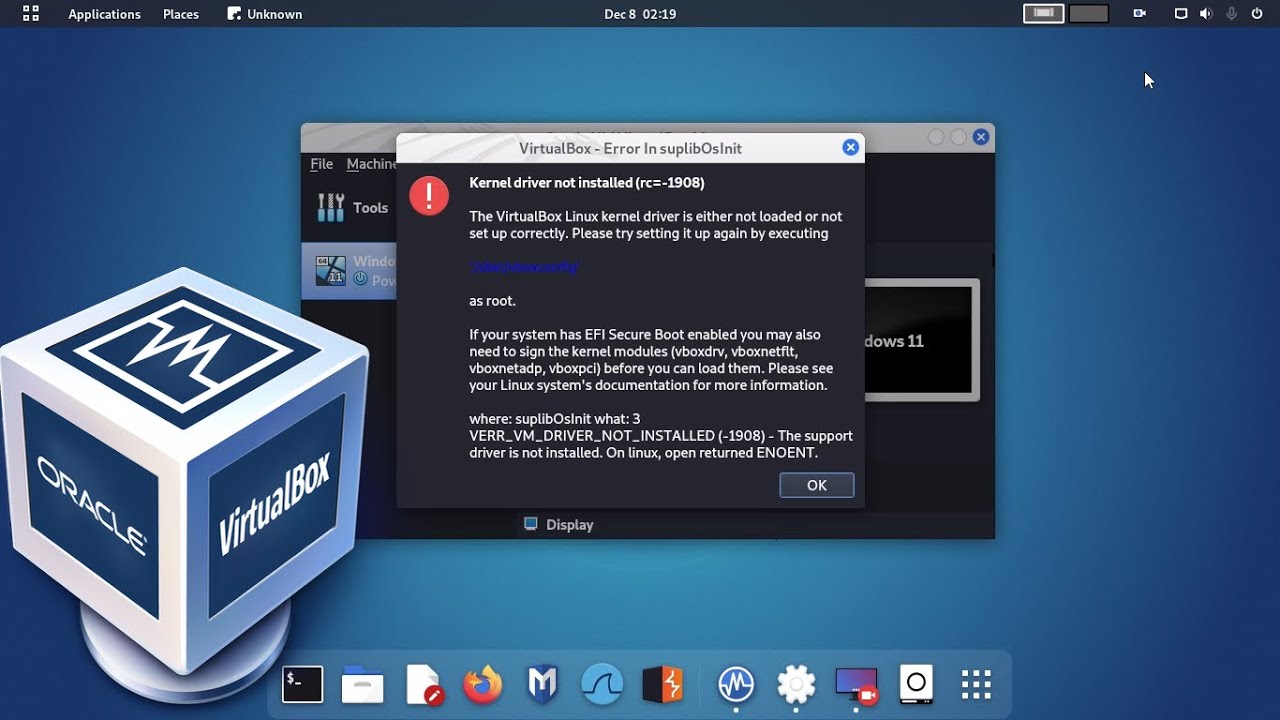Image resolution: width=1280 pixels, height=720 pixels.
Task: Click the 'where: suplibOsInit what: 3' line
Action: [555, 418]
